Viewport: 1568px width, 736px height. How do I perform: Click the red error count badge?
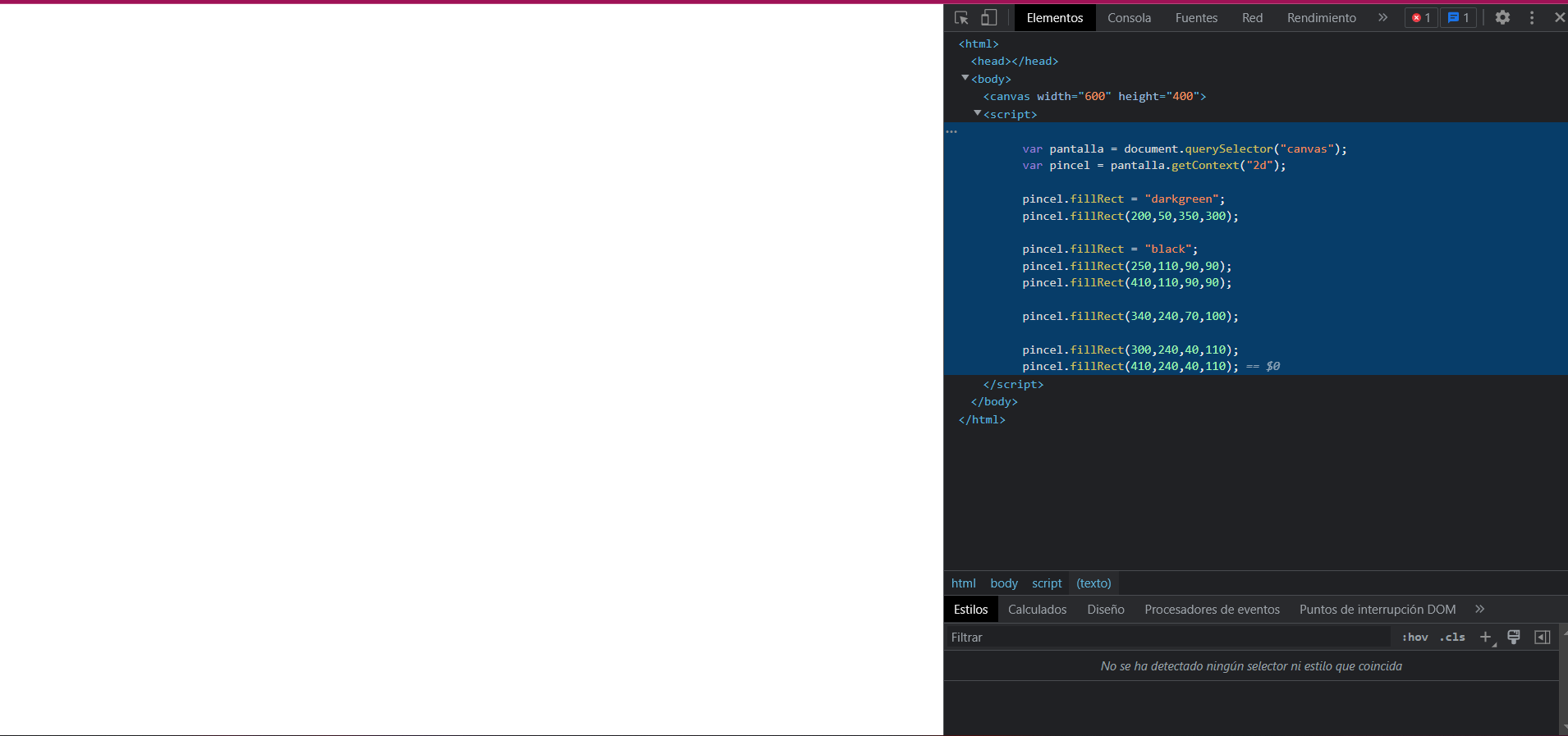tap(1421, 17)
